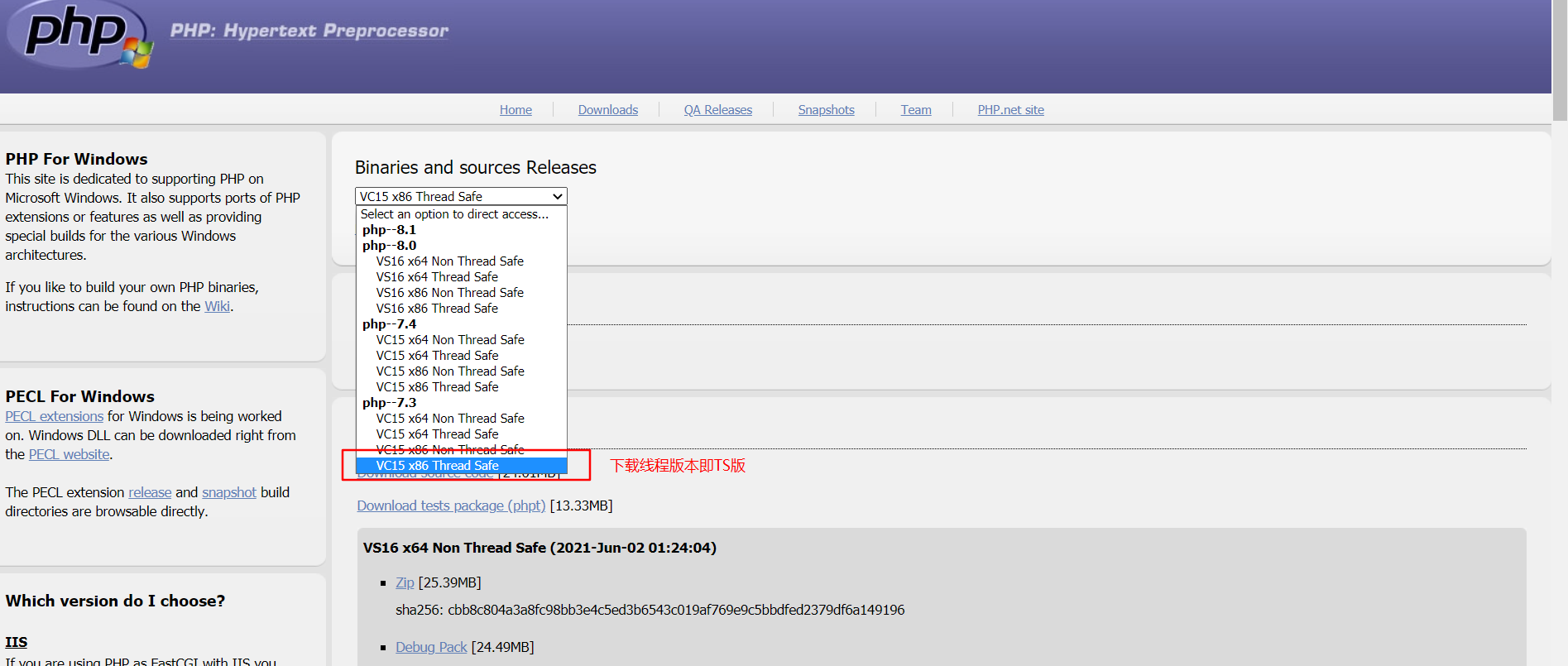This screenshot has width=1568, height=666.
Task: Open the Wiki link
Action: click(217, 306)
